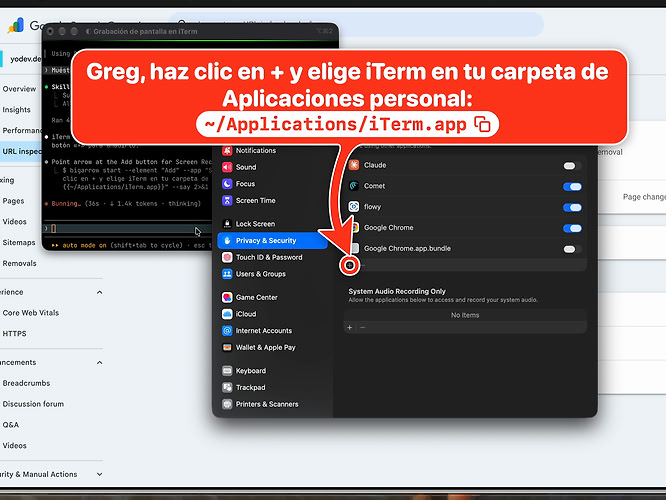The width and height of the screenshot is (666, 500).
Task: Click the Claude app icon in list
Action: pos(354,165)
